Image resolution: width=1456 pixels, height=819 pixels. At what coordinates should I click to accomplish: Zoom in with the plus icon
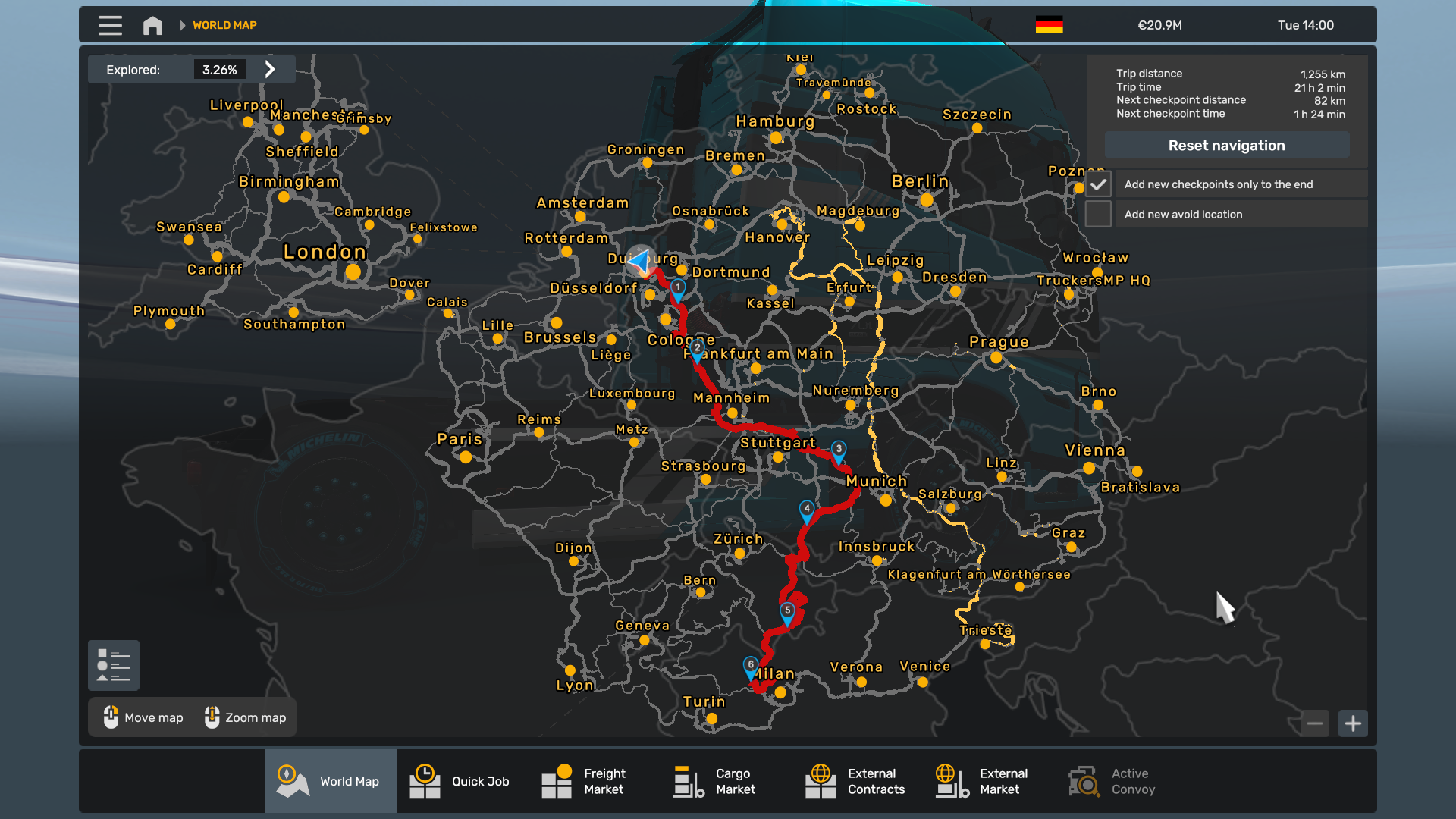[x=1353, y=723]
